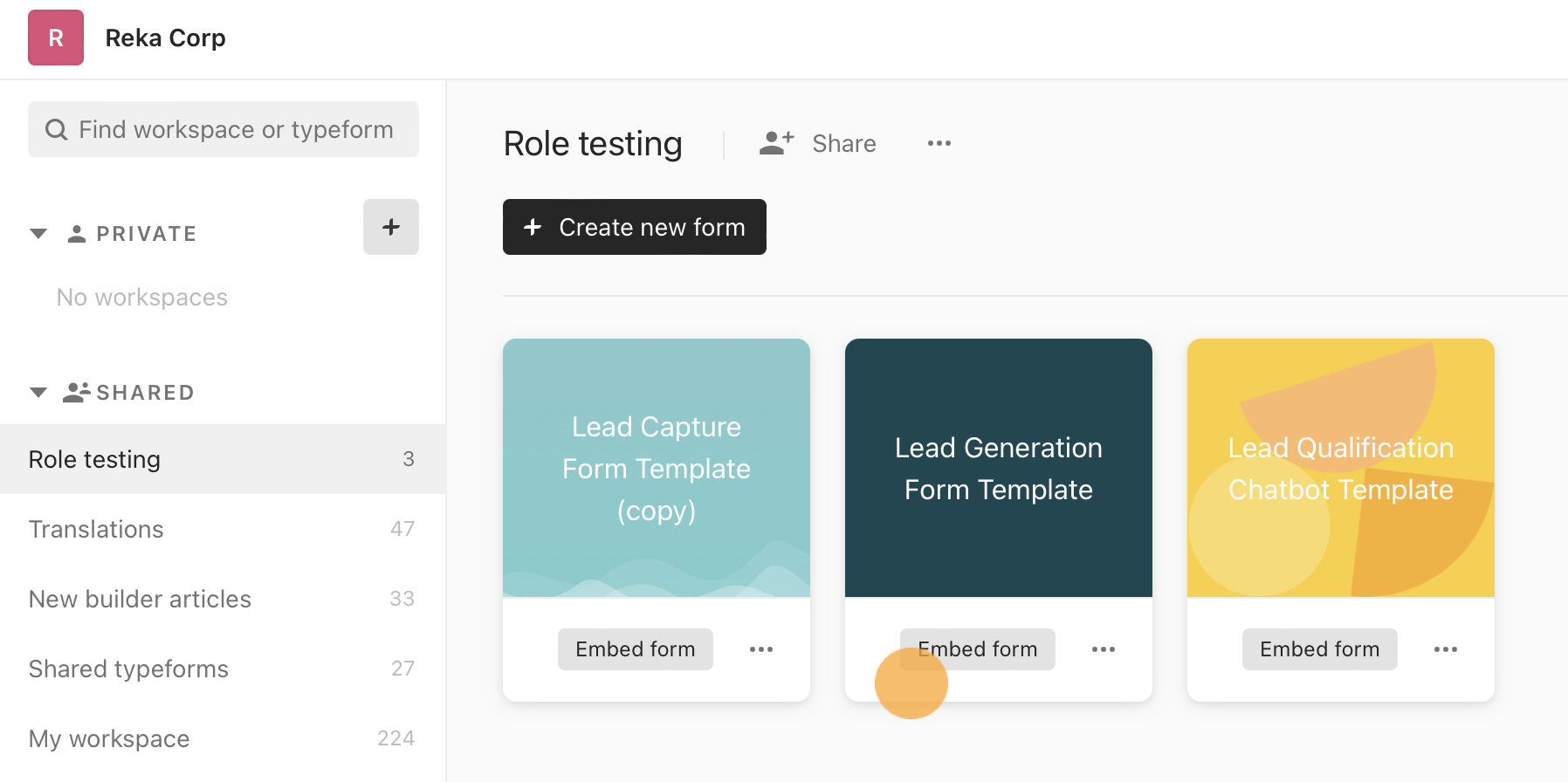Screen dimensions: 1568x782
Task: Click the Reka Corp R logo avatar
Action: [56, 38]
